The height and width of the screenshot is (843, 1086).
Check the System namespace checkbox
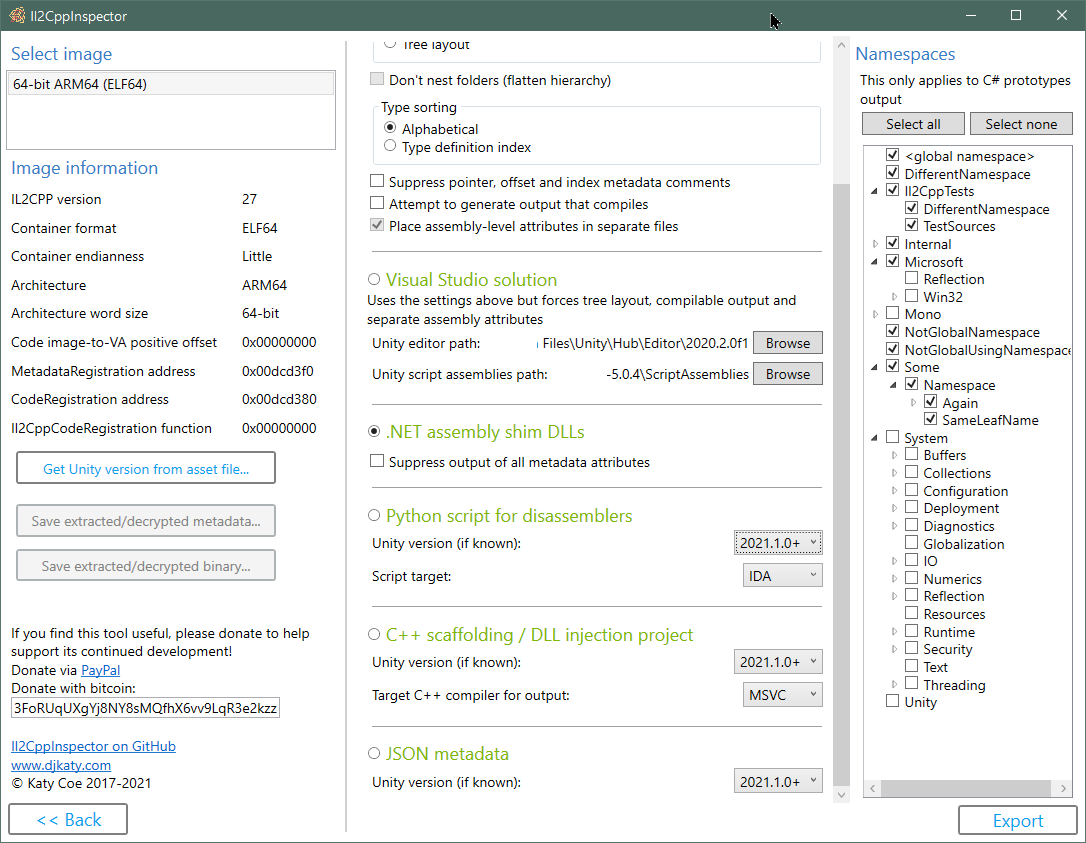tap(892, 437)
